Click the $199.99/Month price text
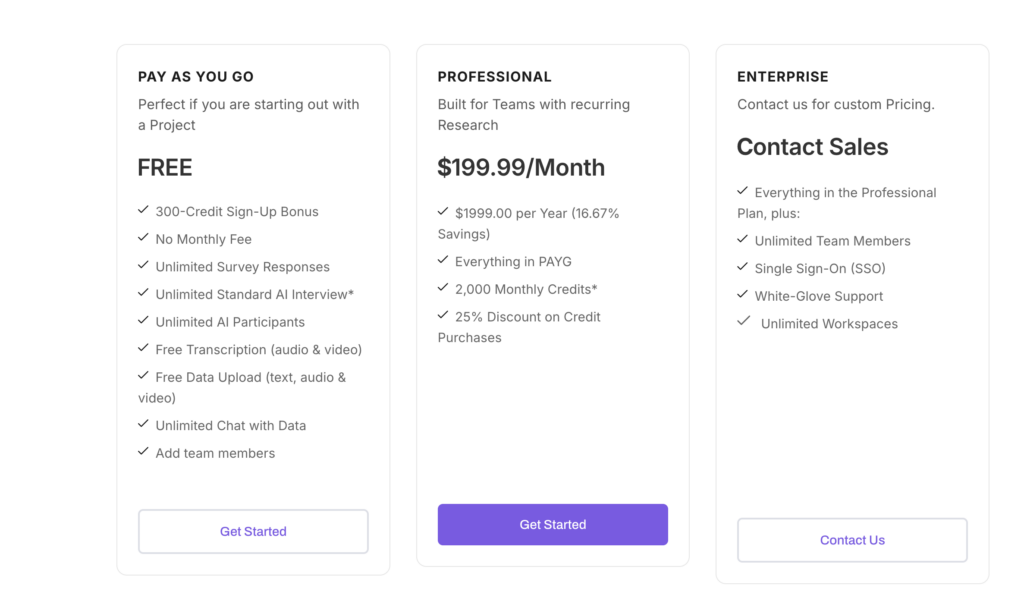This screenshot has height=604, width=1024. (x=521, y=167)
